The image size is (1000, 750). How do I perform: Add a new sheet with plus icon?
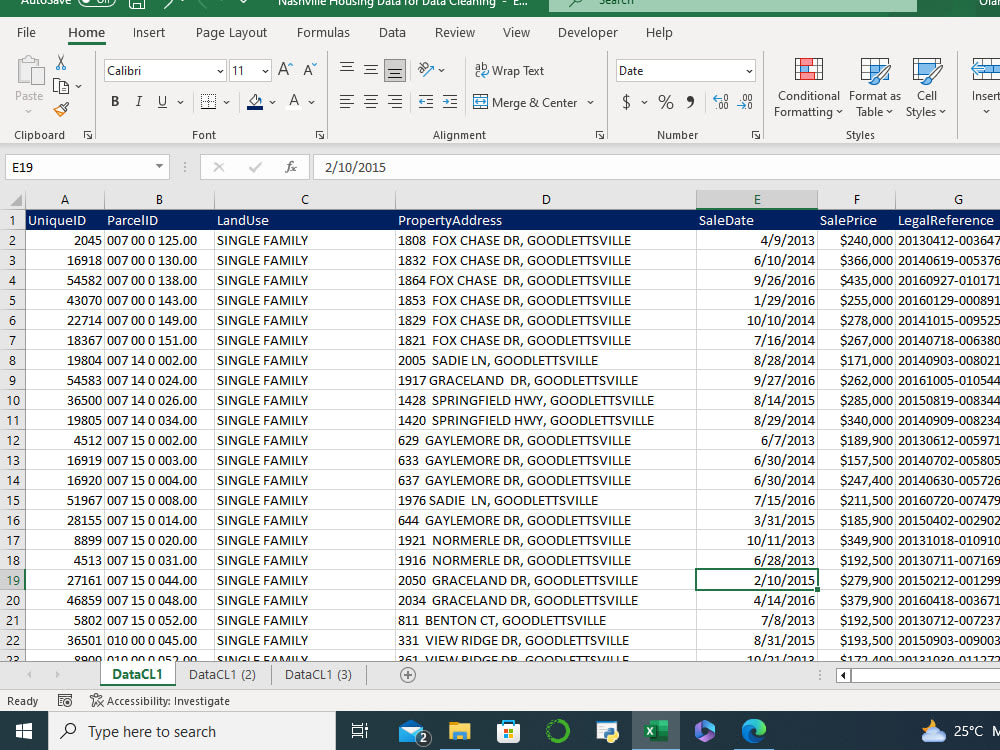tap(408, 675)
